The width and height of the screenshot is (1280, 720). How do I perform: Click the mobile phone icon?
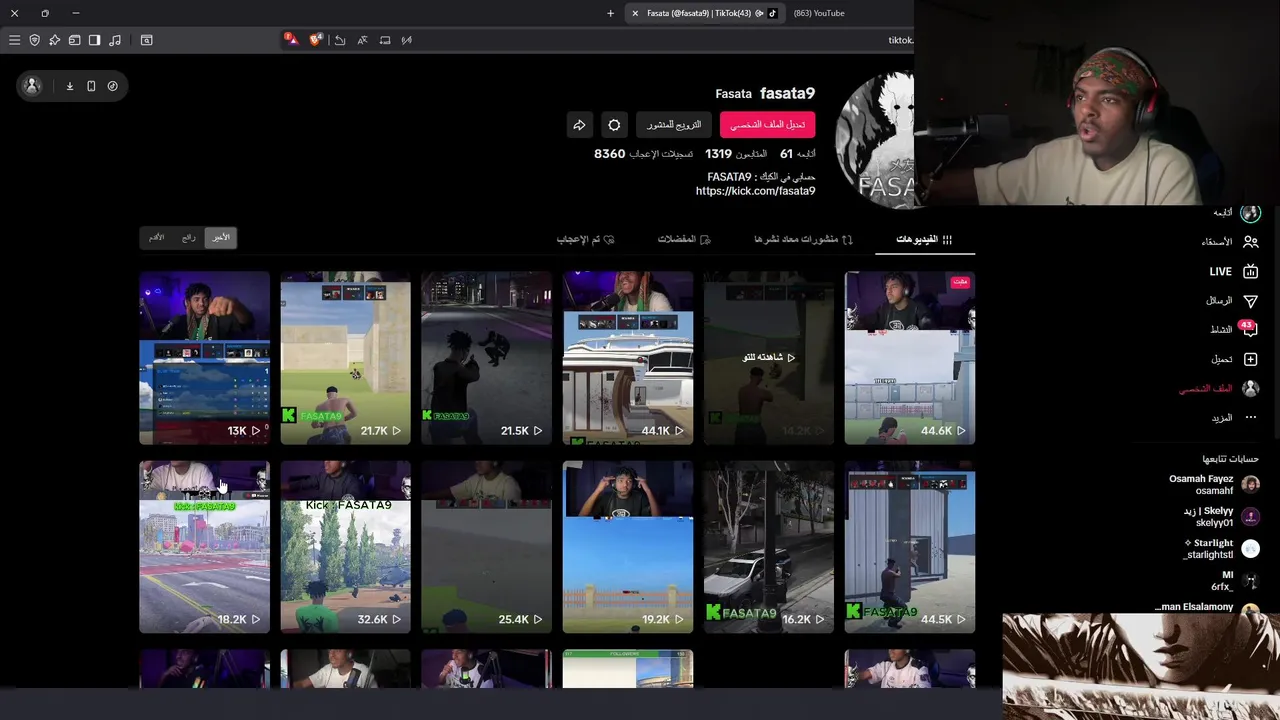(x=91, y=86)
